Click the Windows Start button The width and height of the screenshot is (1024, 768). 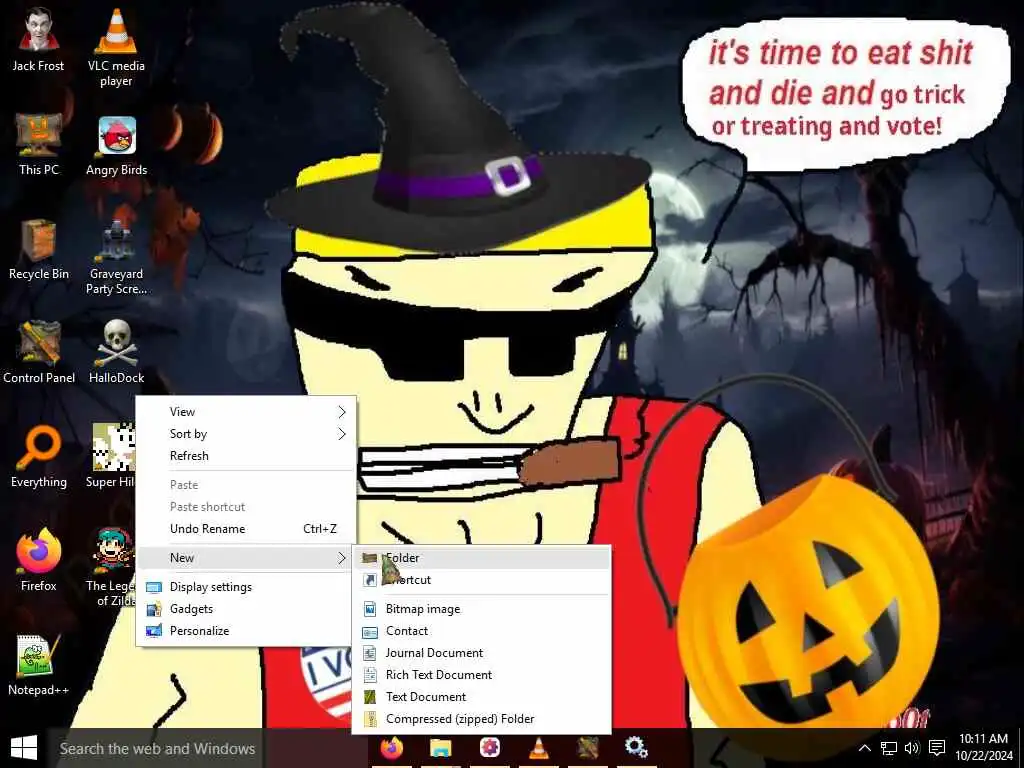pyautogui.click(x=24, y=748)
